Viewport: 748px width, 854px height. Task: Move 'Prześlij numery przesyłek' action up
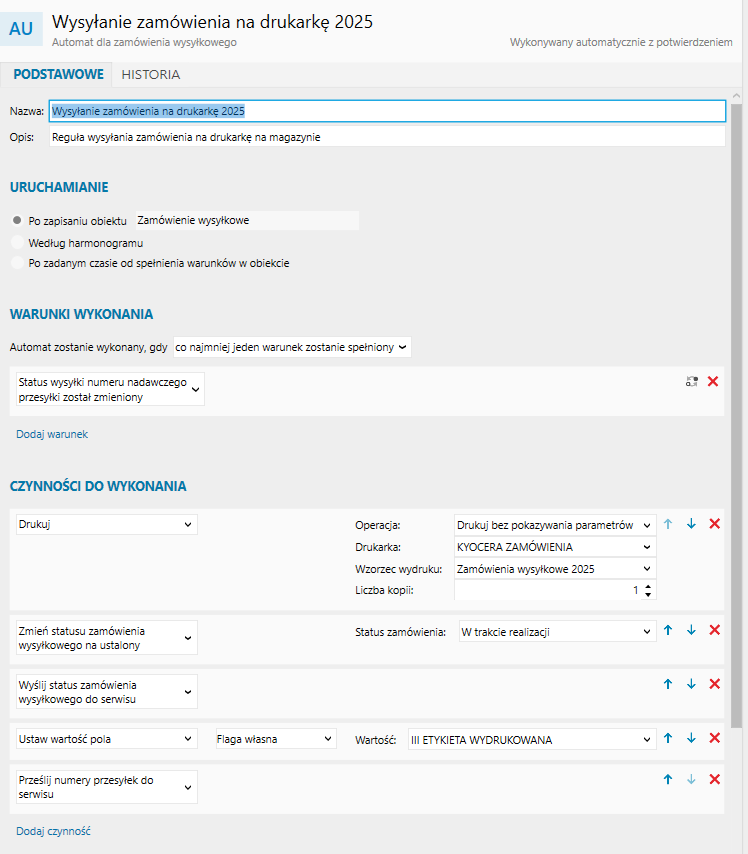click(668, 779)
